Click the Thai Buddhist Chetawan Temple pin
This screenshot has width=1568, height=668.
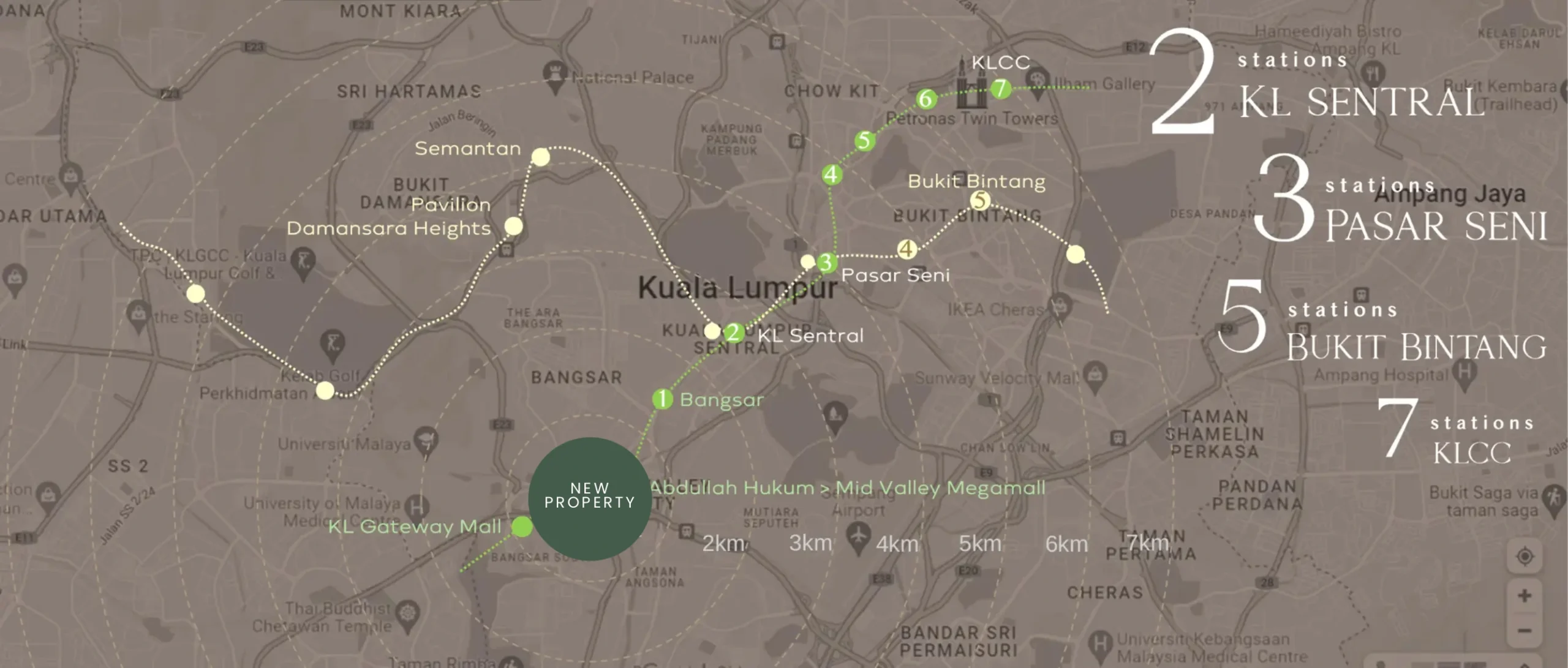pos(407,614)
